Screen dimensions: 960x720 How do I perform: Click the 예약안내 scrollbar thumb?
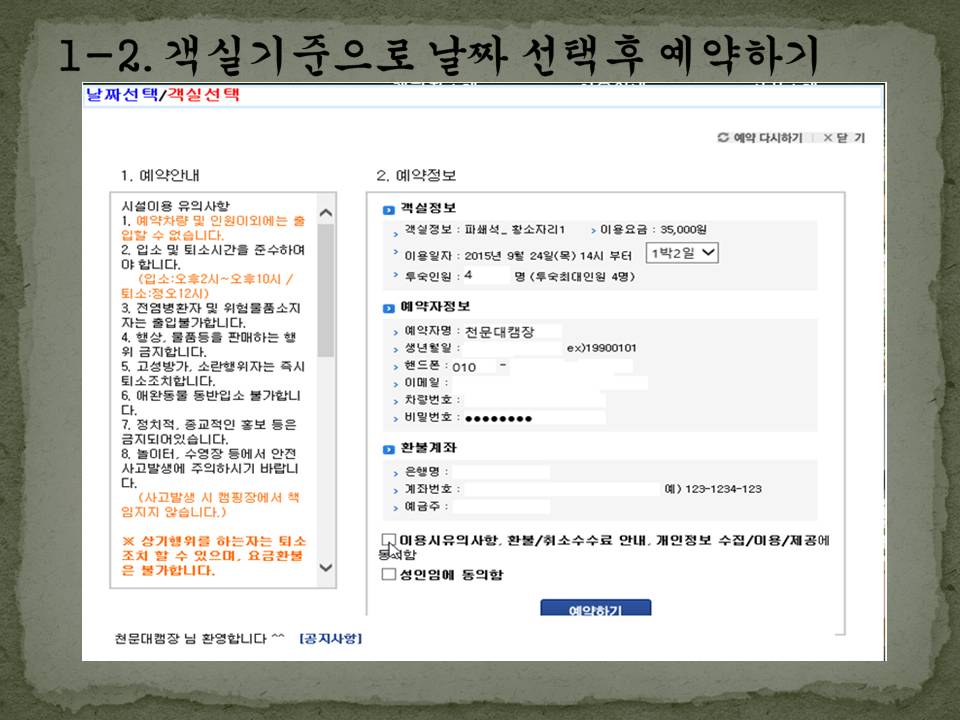point(326,290)
